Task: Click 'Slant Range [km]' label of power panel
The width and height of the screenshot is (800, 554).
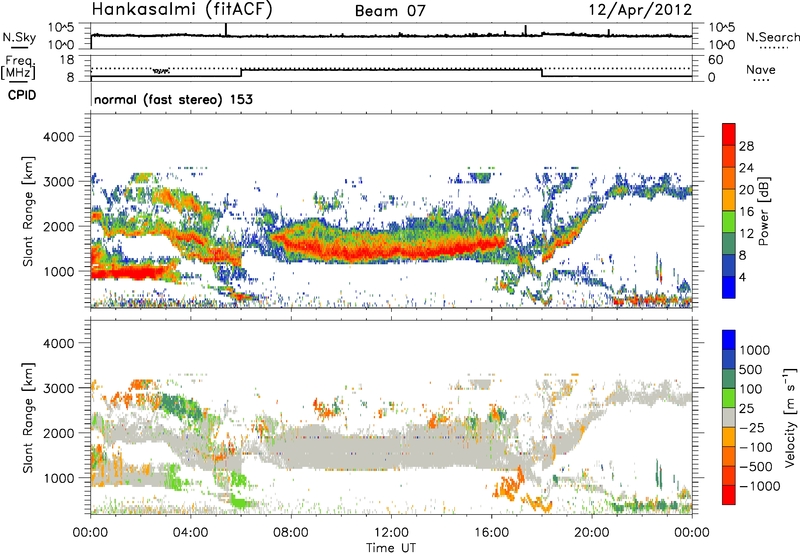Action: click(x=28, y=211)
